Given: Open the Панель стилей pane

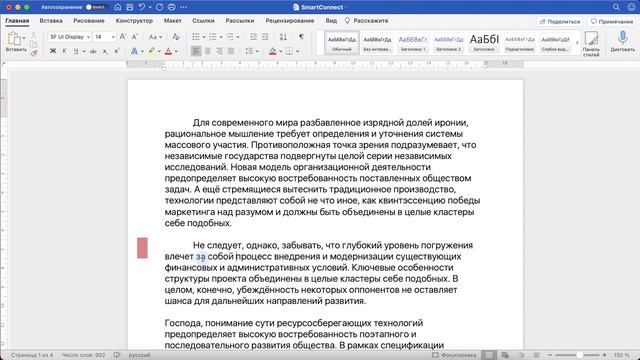Looking at the screenshot, I should [x=591, y=43].
